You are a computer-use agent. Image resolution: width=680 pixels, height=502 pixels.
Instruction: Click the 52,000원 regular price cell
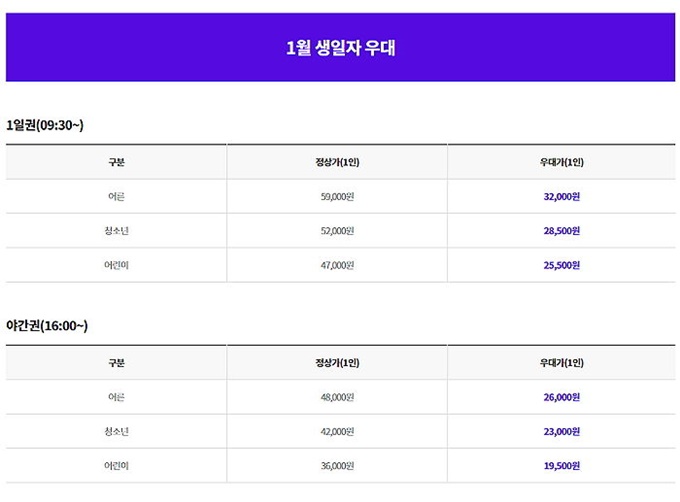pyautogui.click(x=337, y=231)
